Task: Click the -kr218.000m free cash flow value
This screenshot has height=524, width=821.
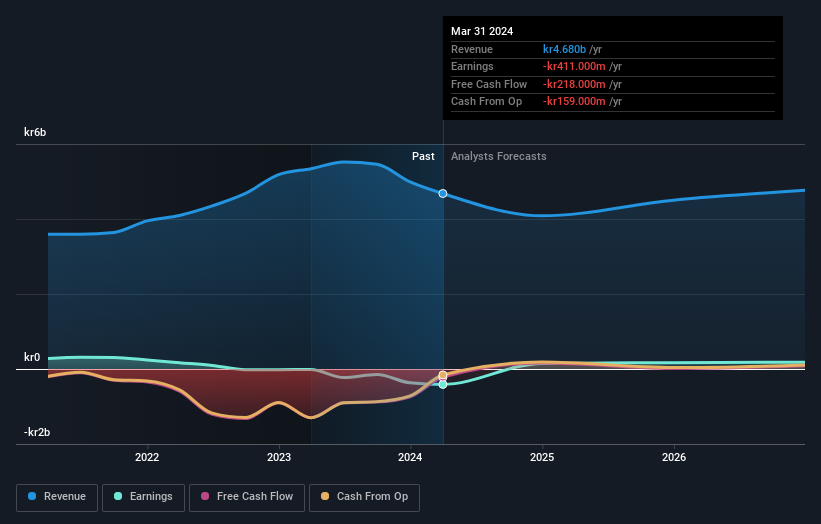Action: [574, 84]
